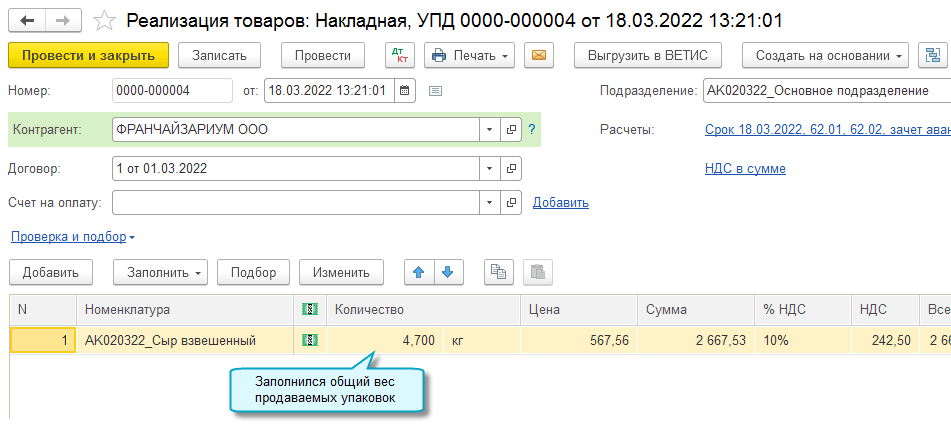Select the НДС column header

tap(885, 309)
